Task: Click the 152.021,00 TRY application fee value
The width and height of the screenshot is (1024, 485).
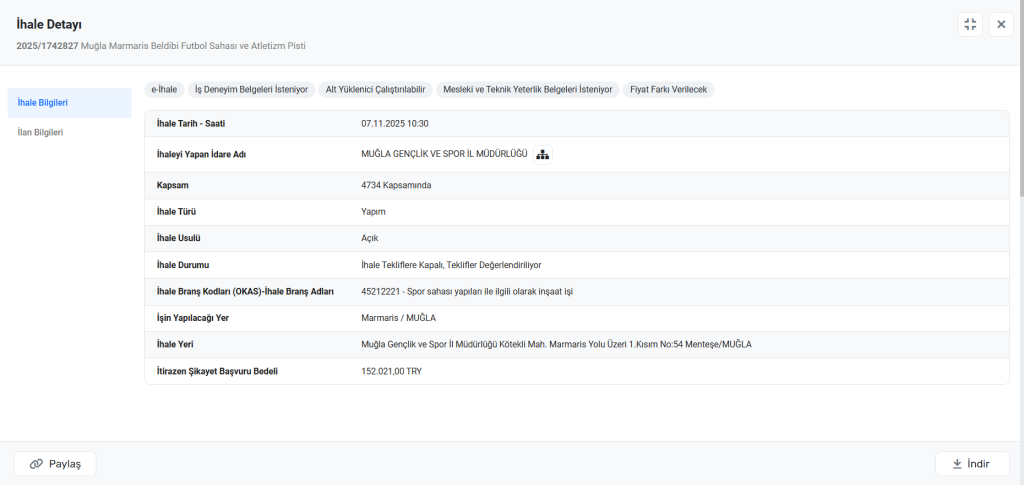Action: [x=391, y=371]
